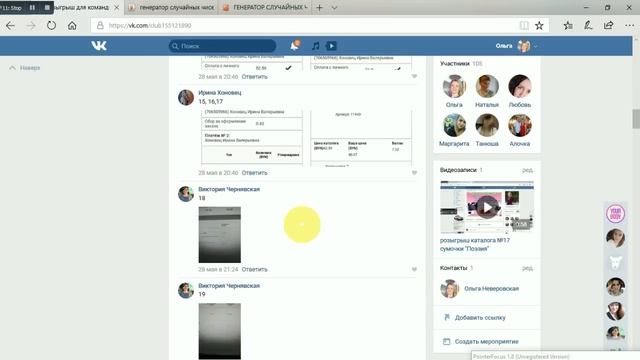Click Ирина Хоновец's avatar
This screenshot has width=640, height=360.
coord(186,98)
